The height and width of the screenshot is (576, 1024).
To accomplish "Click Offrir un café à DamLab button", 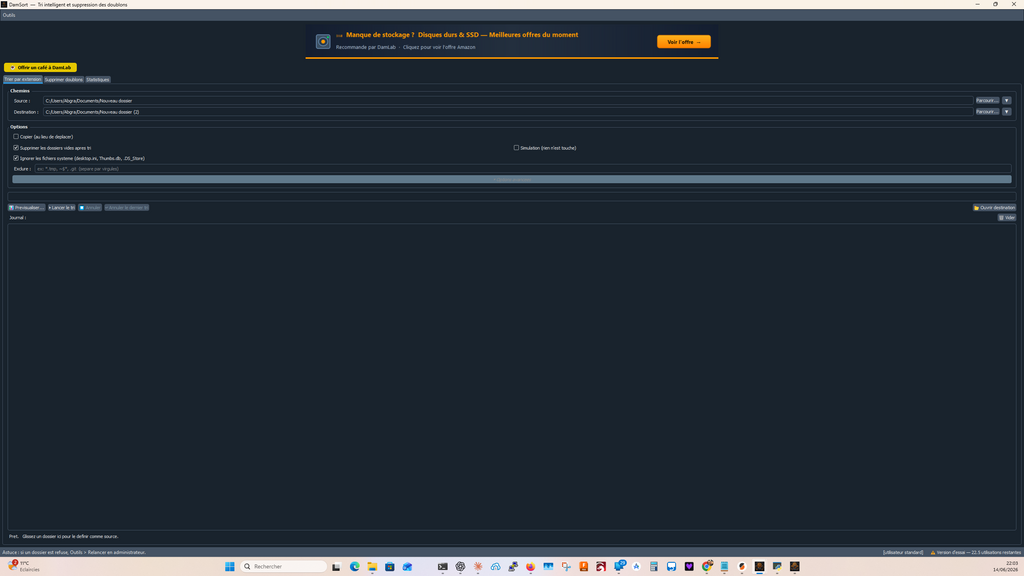I will (40, 67).
